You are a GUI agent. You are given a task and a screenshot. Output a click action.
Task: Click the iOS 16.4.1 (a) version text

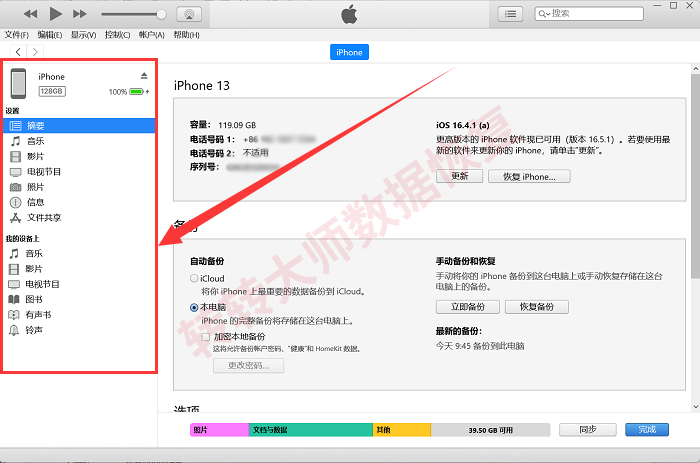pos(462,125)
